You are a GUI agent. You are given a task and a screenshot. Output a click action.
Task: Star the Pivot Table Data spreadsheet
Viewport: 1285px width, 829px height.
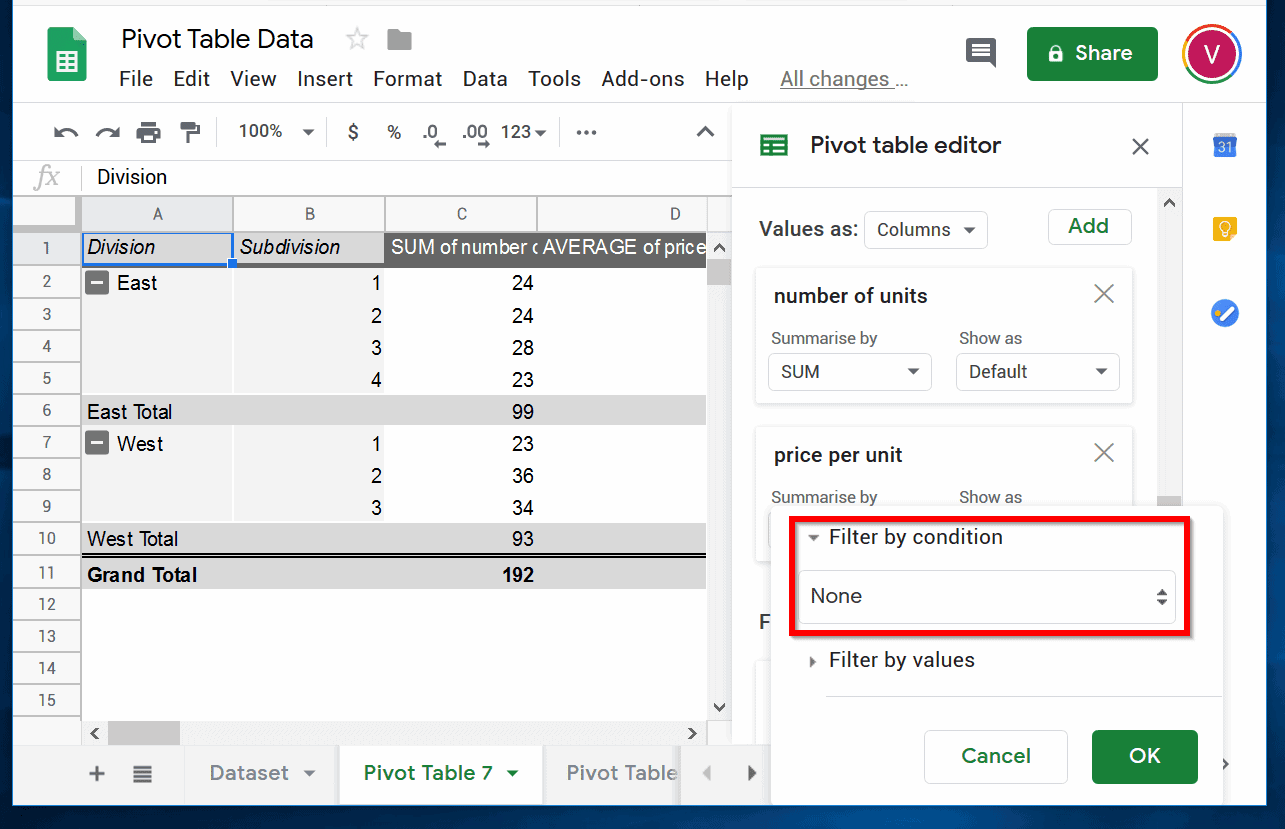click(356, 38)
